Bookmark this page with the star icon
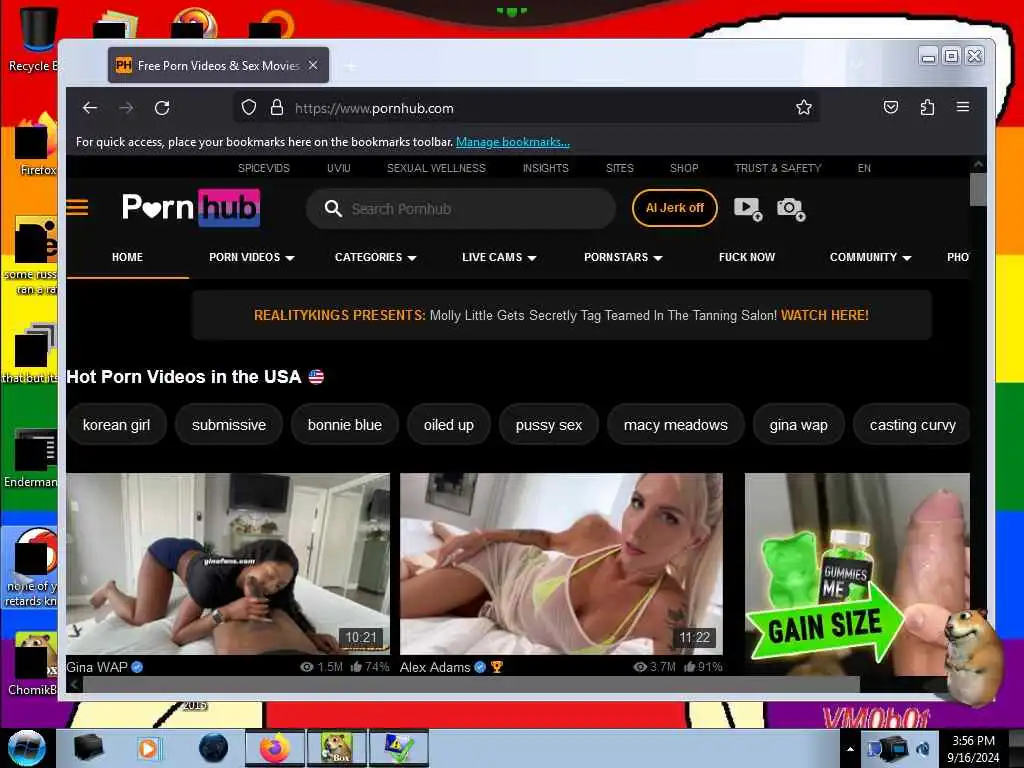 [804, 108]
